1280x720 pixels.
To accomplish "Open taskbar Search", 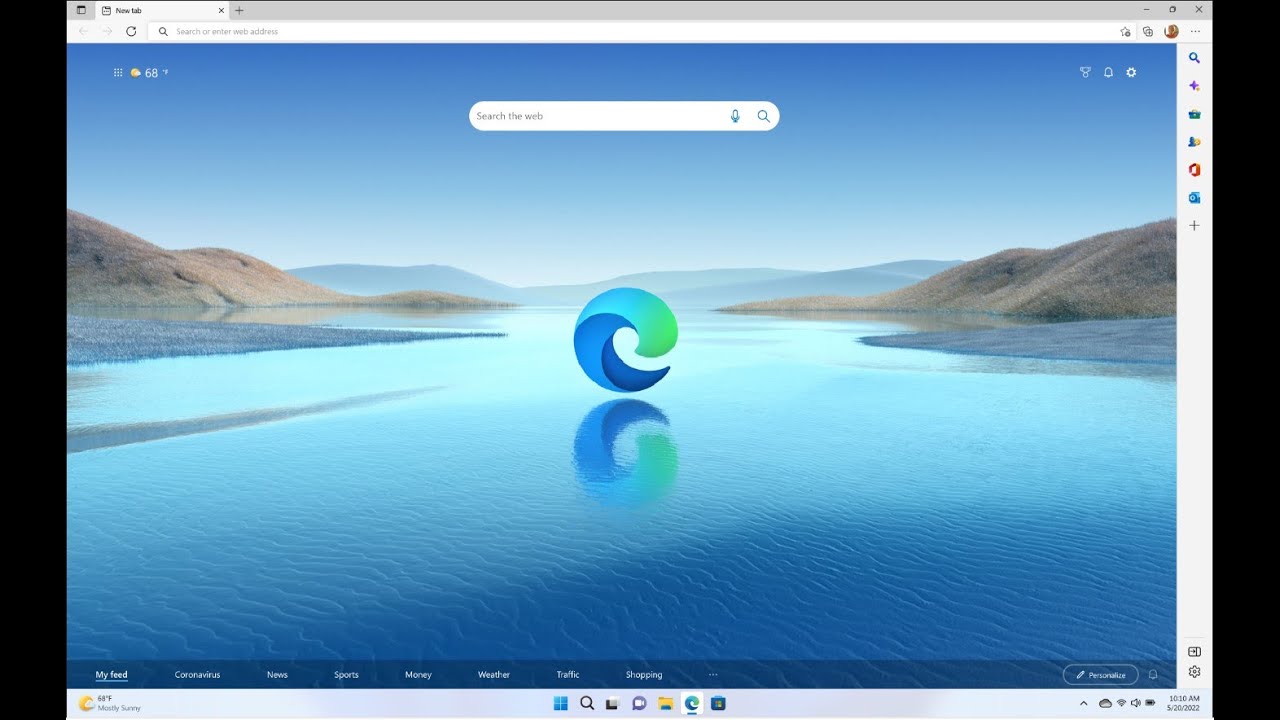I will [587, 703].
